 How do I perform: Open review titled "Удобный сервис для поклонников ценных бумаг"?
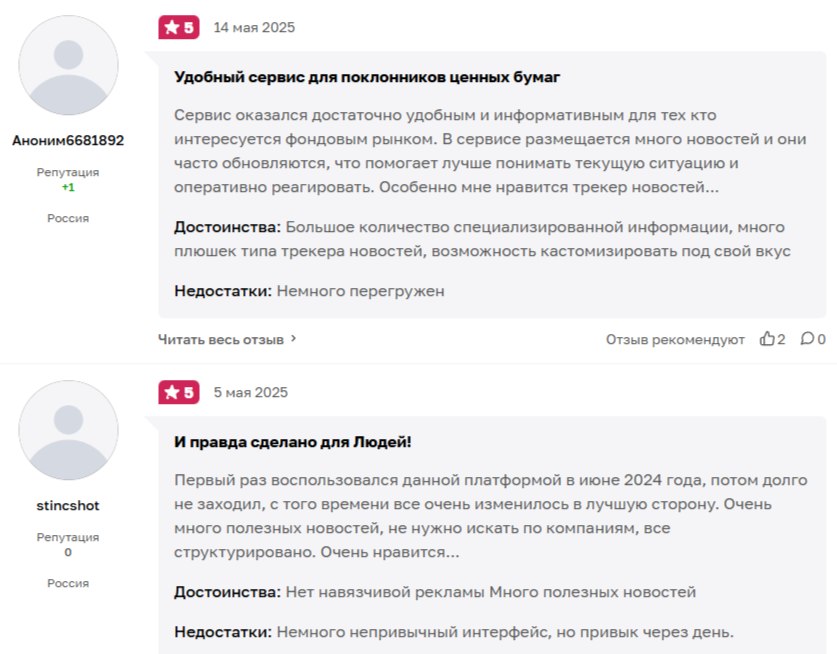coord(367,77)
